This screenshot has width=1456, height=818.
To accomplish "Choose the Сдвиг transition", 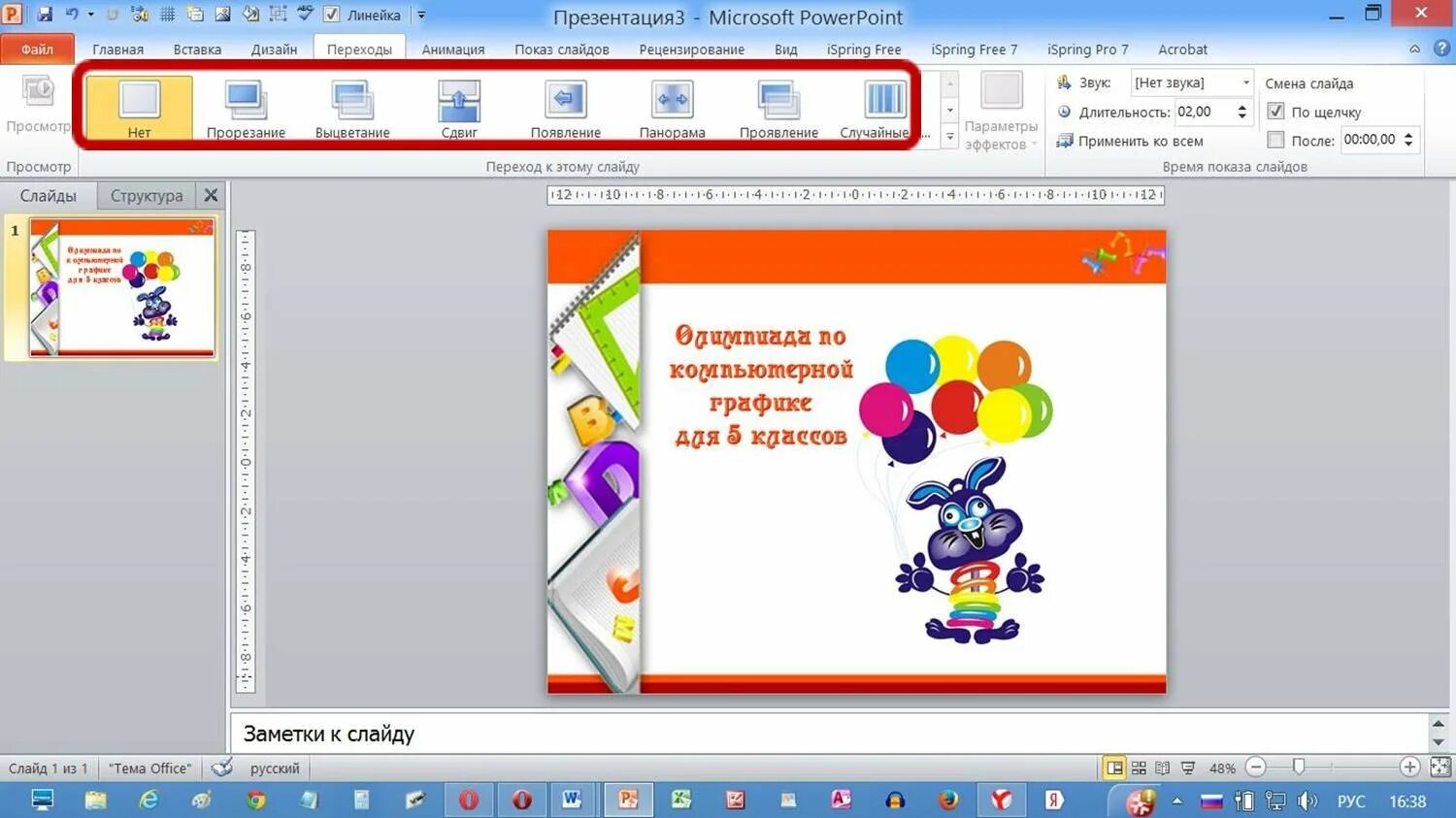I will (x=459, y=109).
